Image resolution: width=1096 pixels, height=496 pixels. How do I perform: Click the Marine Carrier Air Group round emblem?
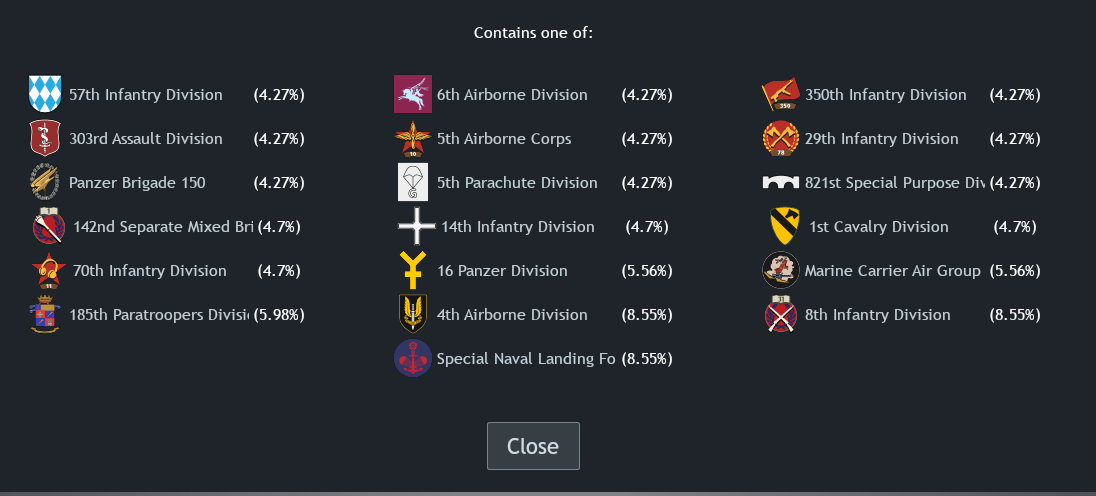click(781, 271)
